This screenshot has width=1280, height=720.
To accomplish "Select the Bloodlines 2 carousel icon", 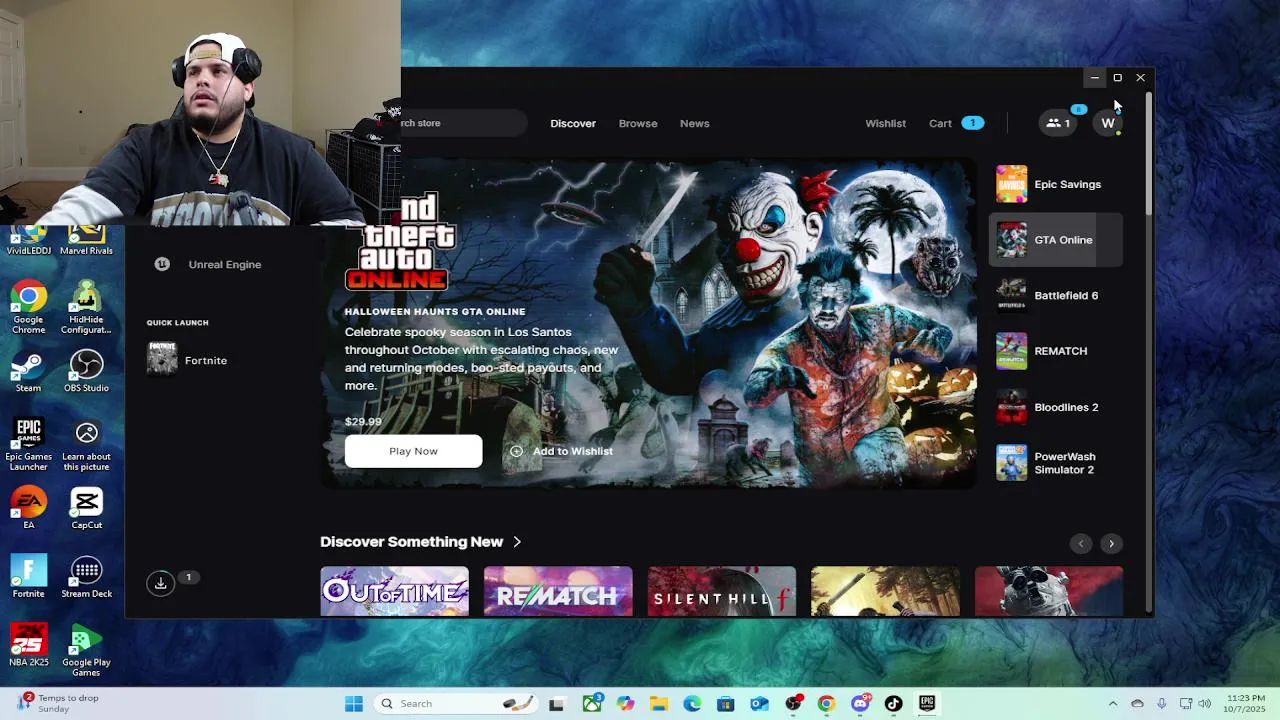I will tap(1011, 407).
